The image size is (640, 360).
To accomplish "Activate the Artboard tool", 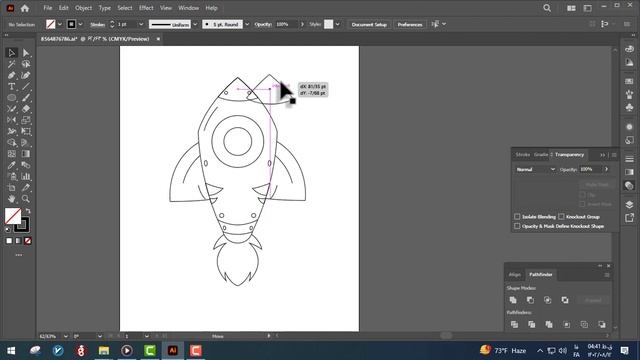I will coord(11,188).
